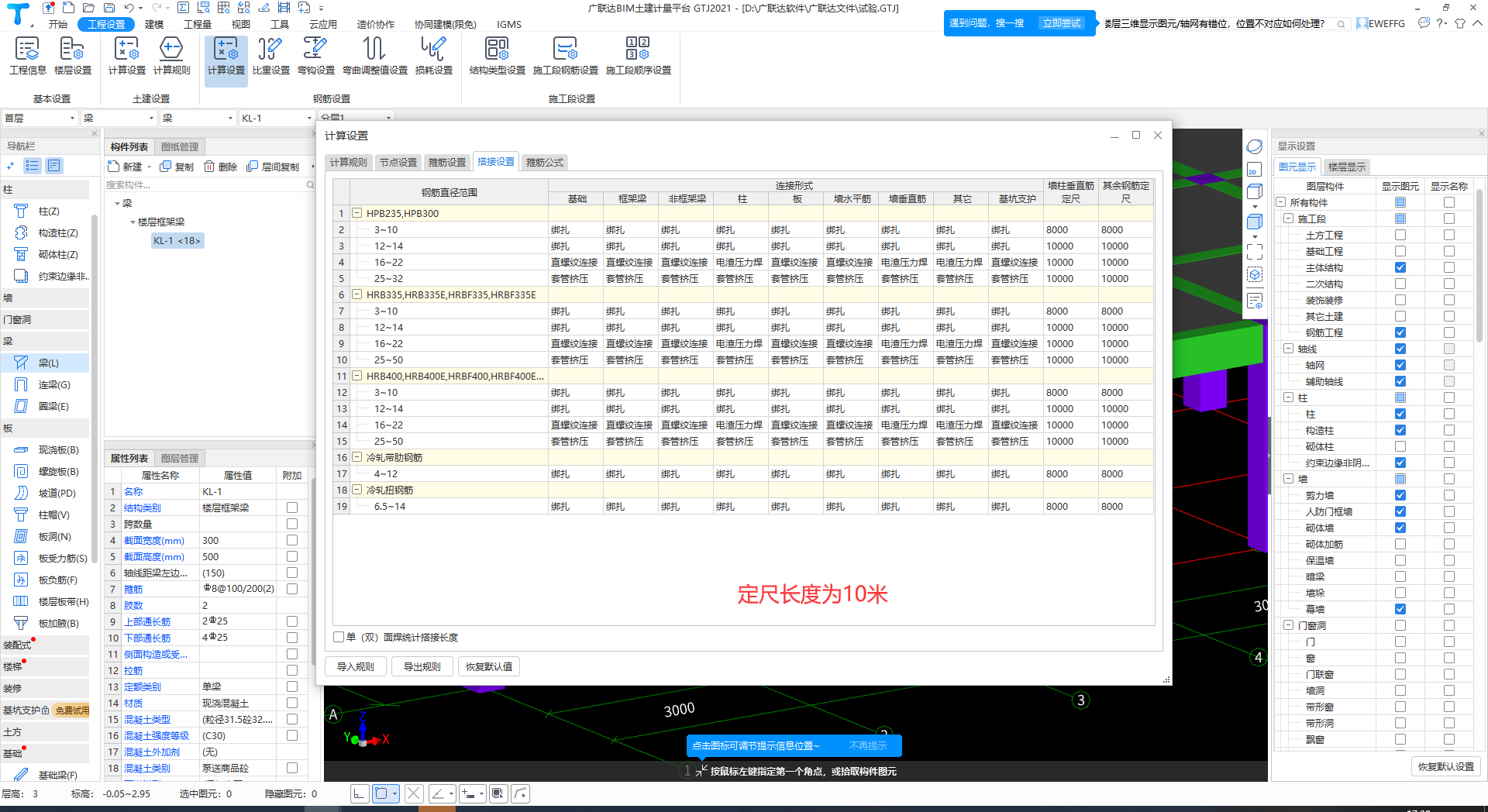Click the 截面宽度 value 300
Viewport: 1488px width, 812px height.
[238, 540]
